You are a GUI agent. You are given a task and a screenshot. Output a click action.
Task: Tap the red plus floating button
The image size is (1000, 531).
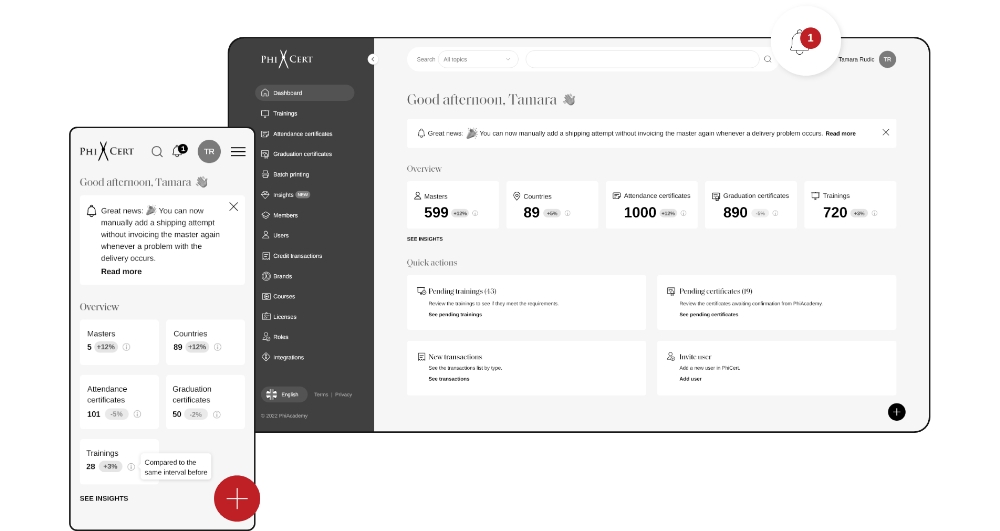point(237,498)
